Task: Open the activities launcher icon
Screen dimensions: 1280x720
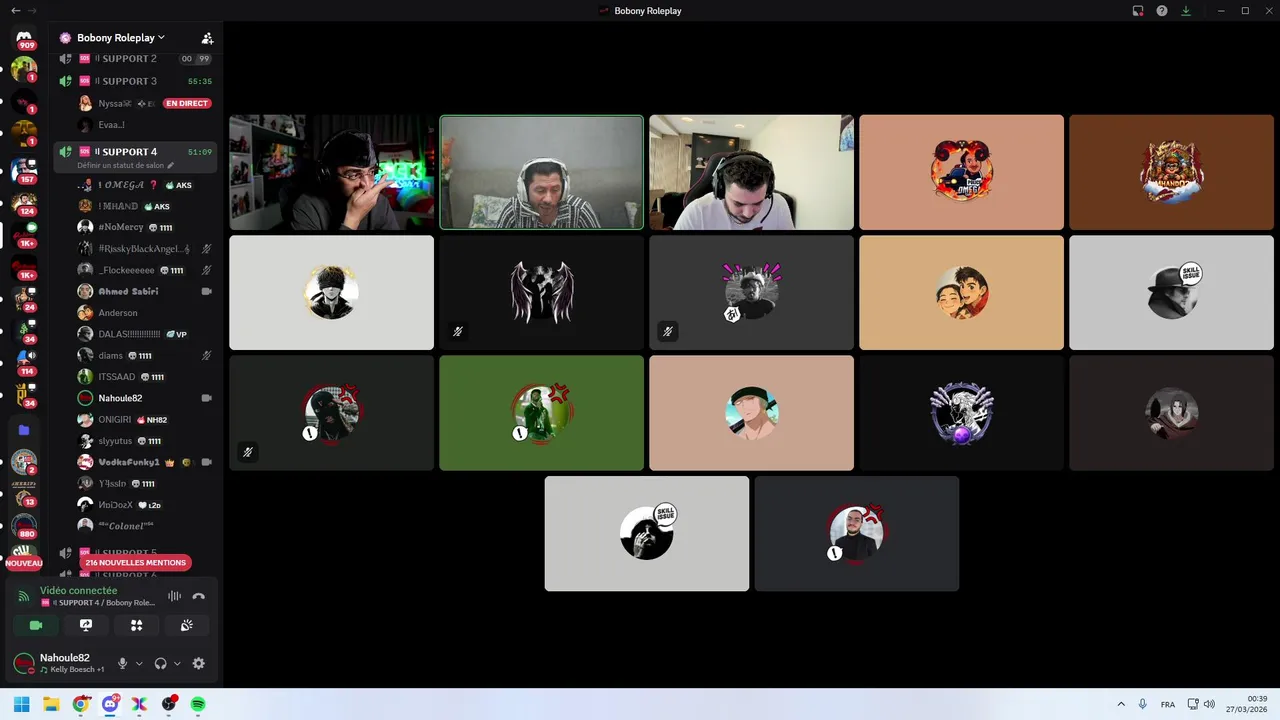Action: click(x=136, y=625)
